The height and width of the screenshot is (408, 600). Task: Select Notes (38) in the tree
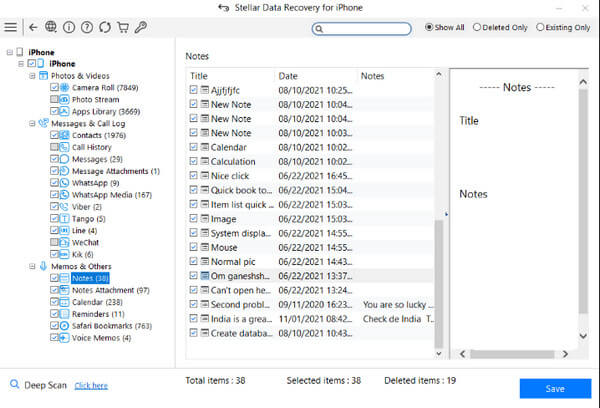tap(90, 278)
